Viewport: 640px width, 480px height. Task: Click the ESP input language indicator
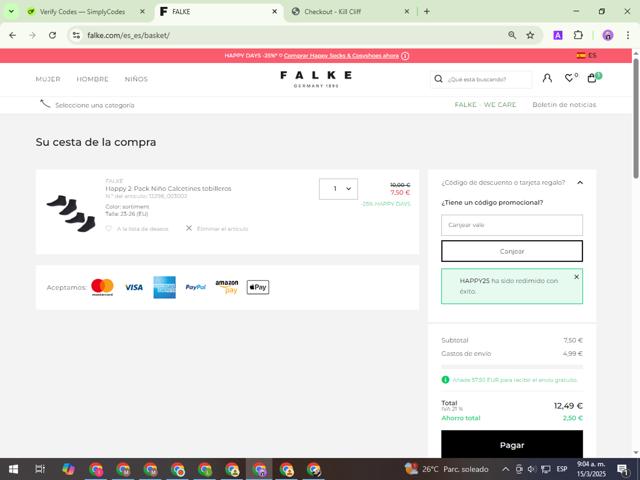562,469
